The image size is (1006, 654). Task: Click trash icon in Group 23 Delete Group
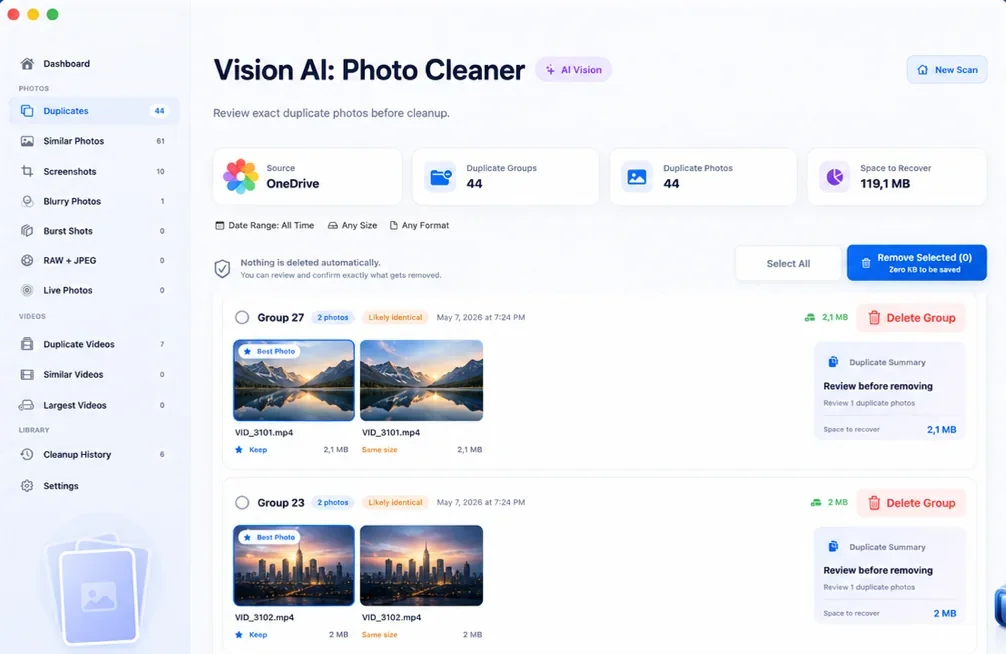pyautogui.click(x=874, y=503)
